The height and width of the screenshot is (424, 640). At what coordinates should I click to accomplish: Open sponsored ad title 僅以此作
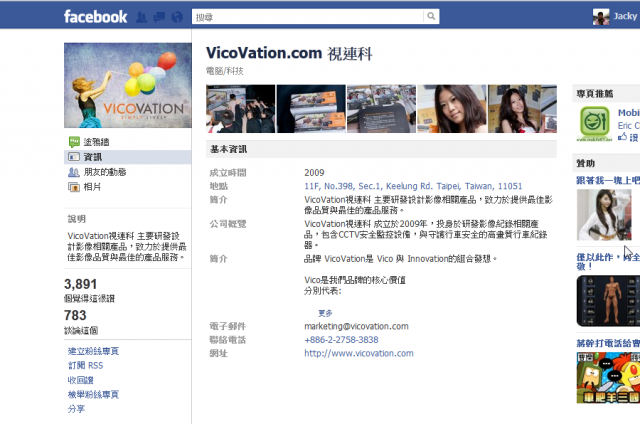coord(608,261)
